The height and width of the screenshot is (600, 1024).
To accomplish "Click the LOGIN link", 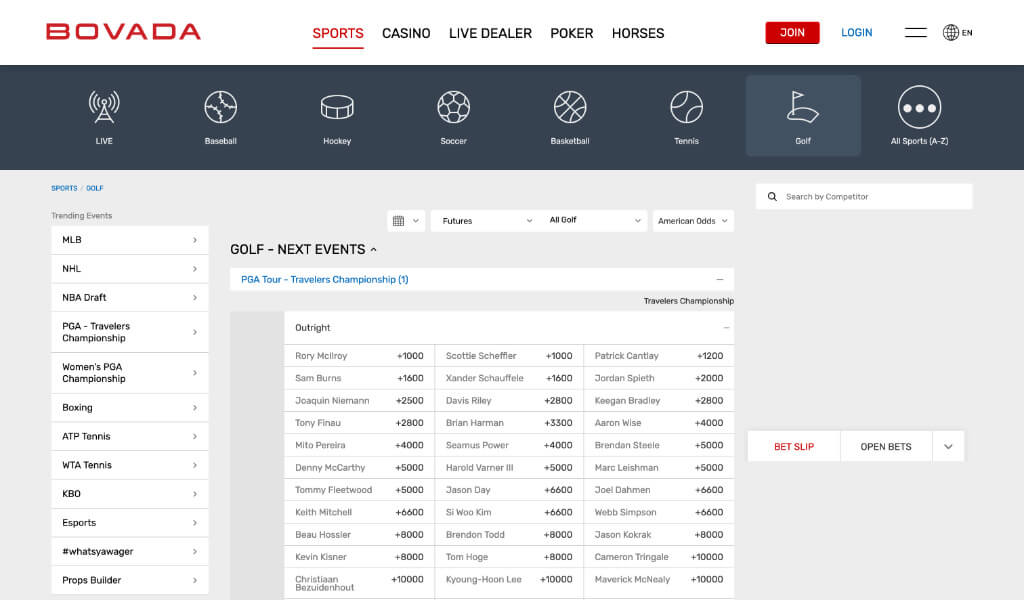I will 856,33.
